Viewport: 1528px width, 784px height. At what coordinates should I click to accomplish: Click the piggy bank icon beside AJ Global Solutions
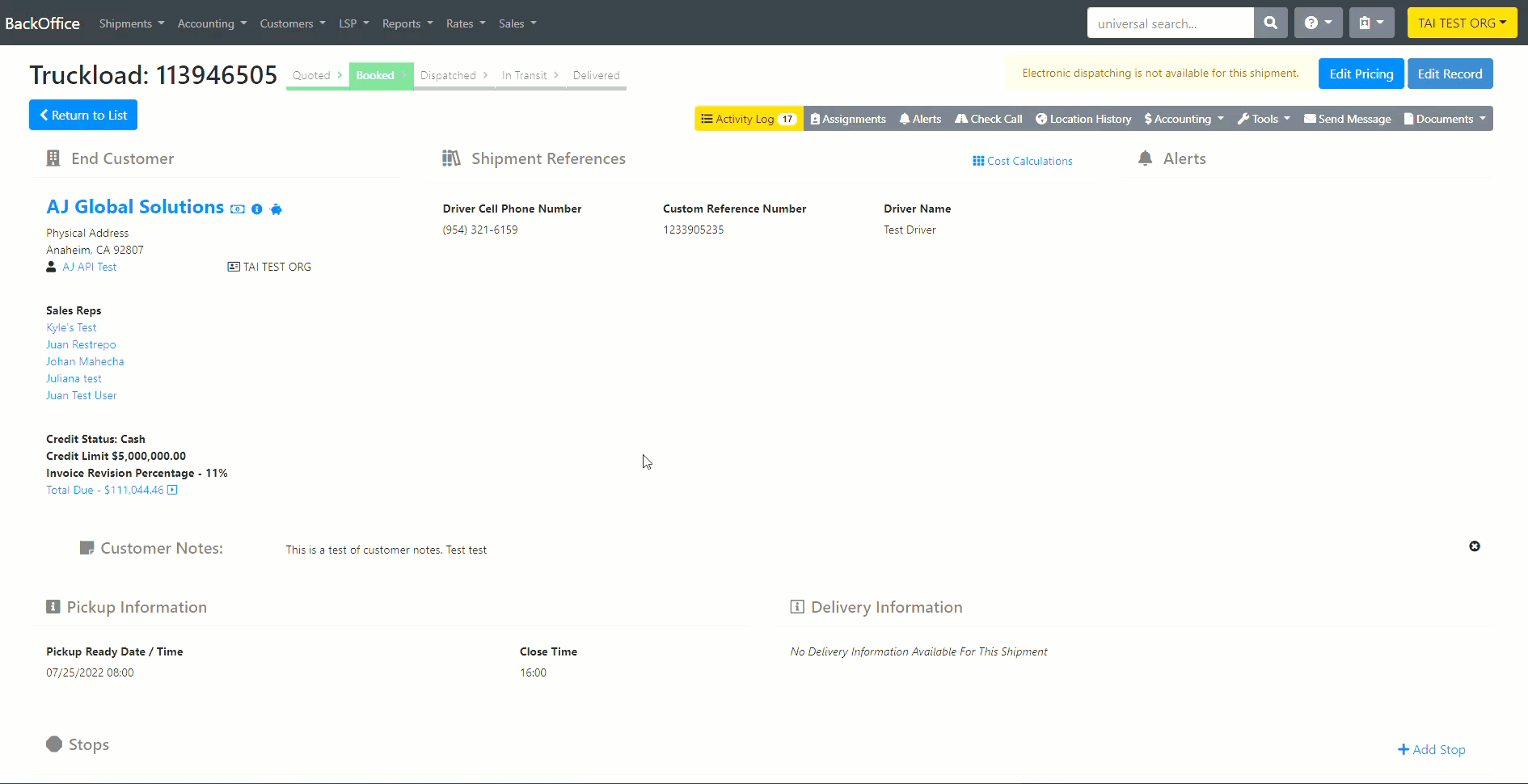coord(276,209)
